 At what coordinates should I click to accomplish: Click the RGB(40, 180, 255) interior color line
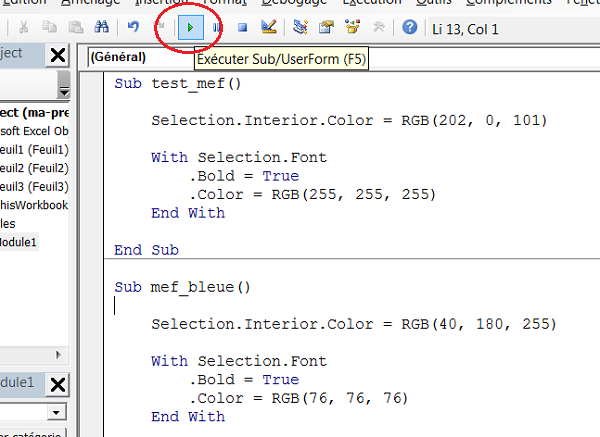tap(354, 324)
